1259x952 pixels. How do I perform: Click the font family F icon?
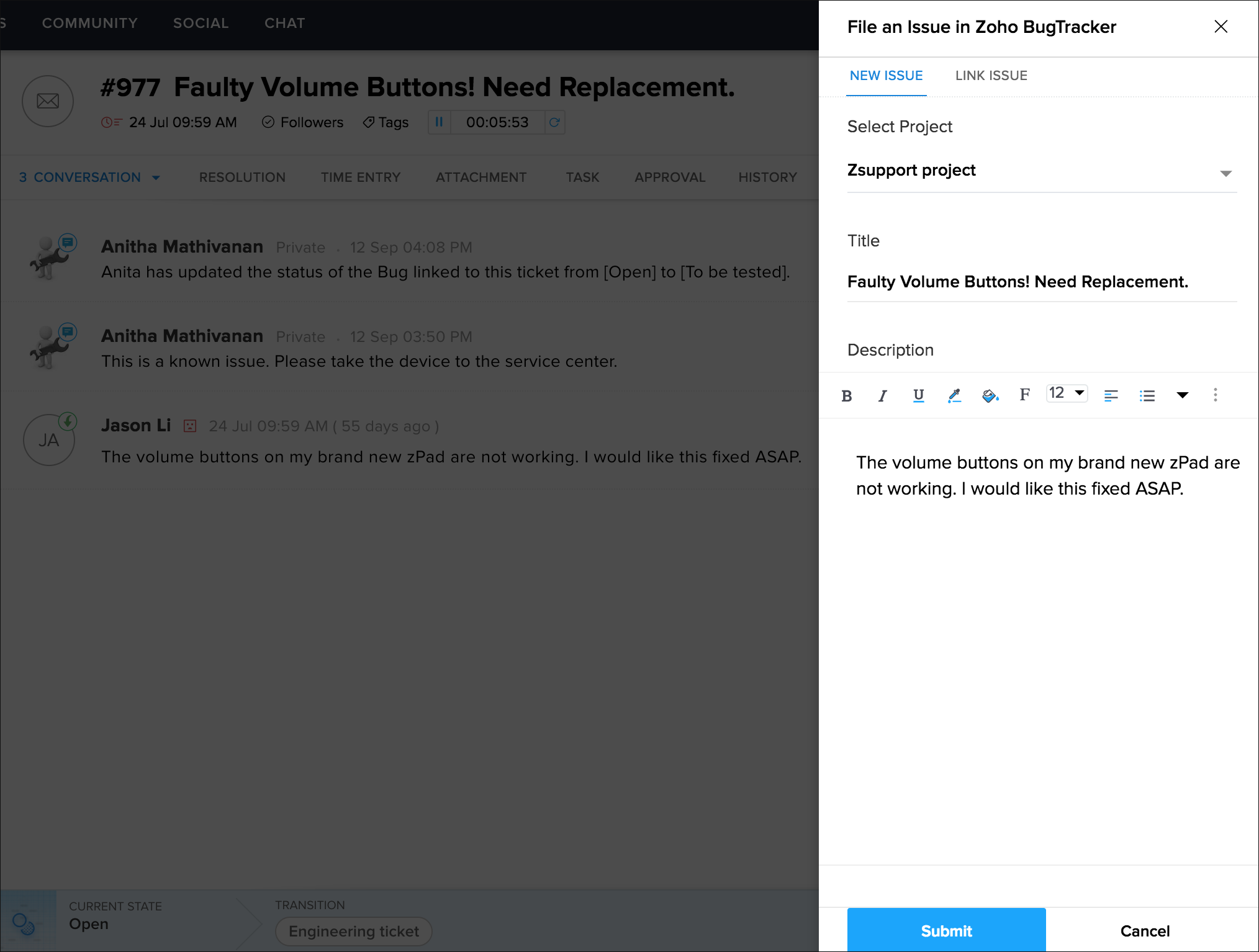tap(1024, 395)
